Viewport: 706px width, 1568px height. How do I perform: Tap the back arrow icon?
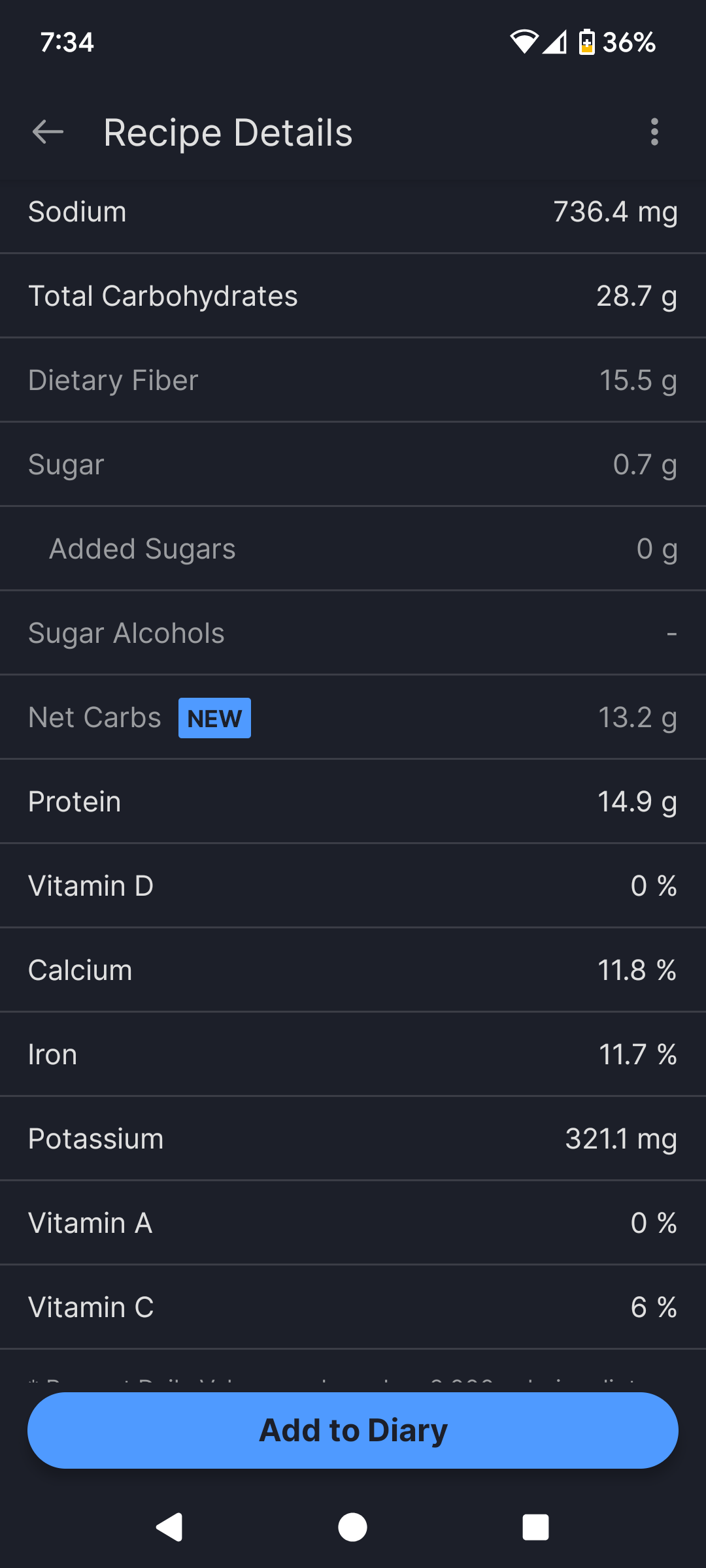click(x=48, y=132)
